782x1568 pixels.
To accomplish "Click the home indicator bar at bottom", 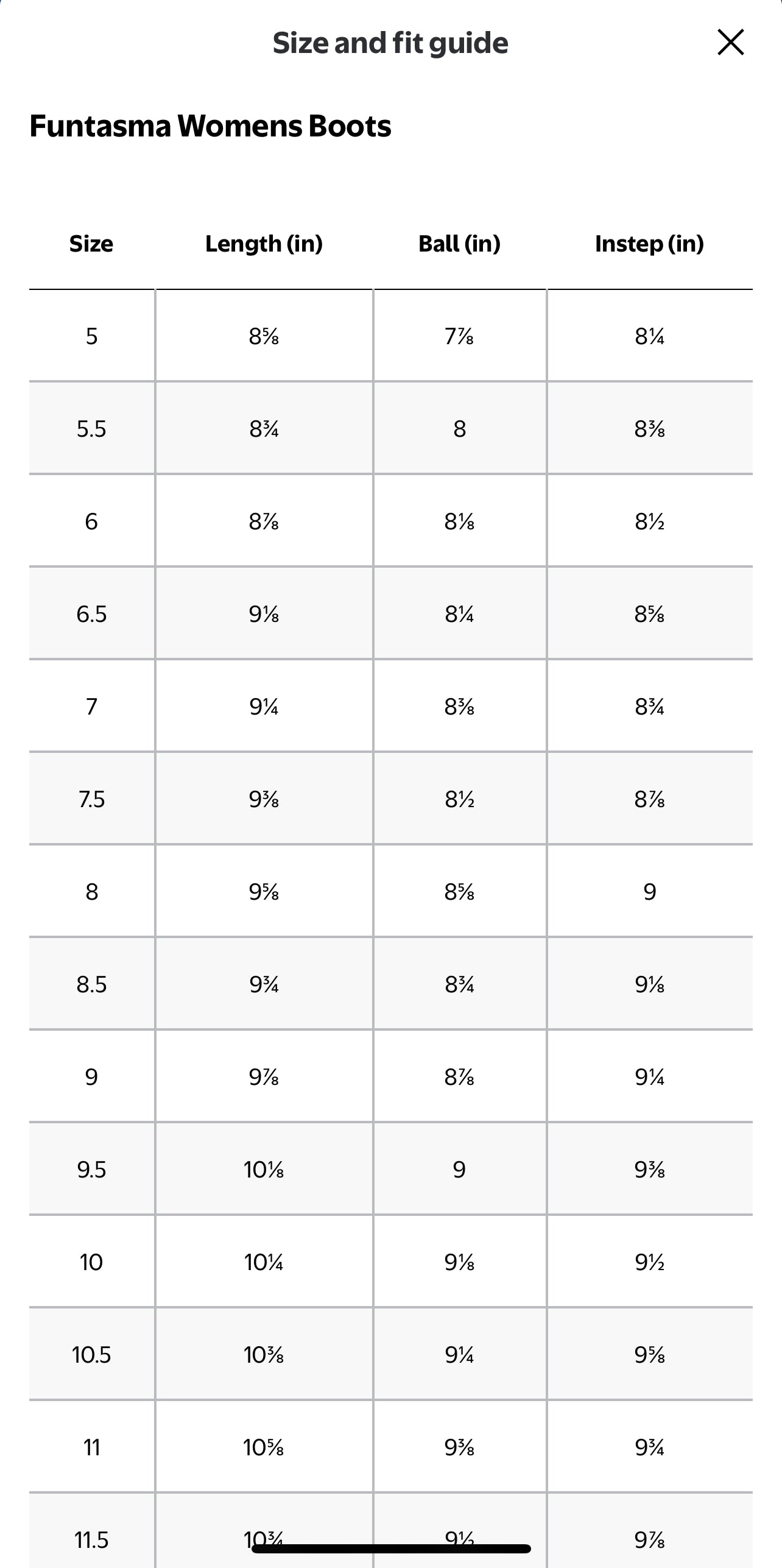I will (391, 1549).
